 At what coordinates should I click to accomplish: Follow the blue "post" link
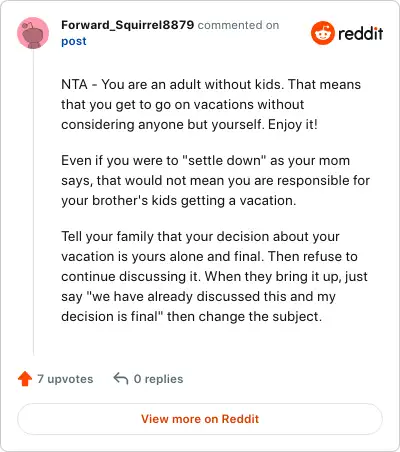click(74, 41)
